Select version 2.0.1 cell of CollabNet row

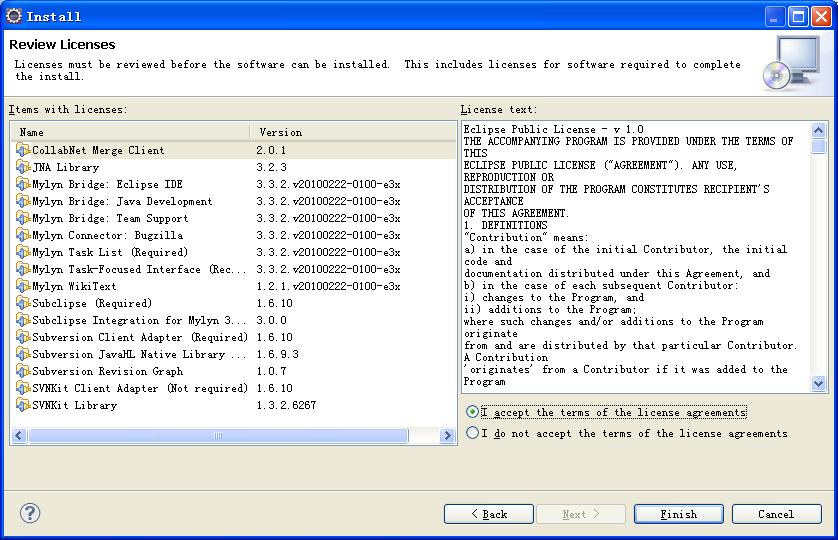coord(271,150)
